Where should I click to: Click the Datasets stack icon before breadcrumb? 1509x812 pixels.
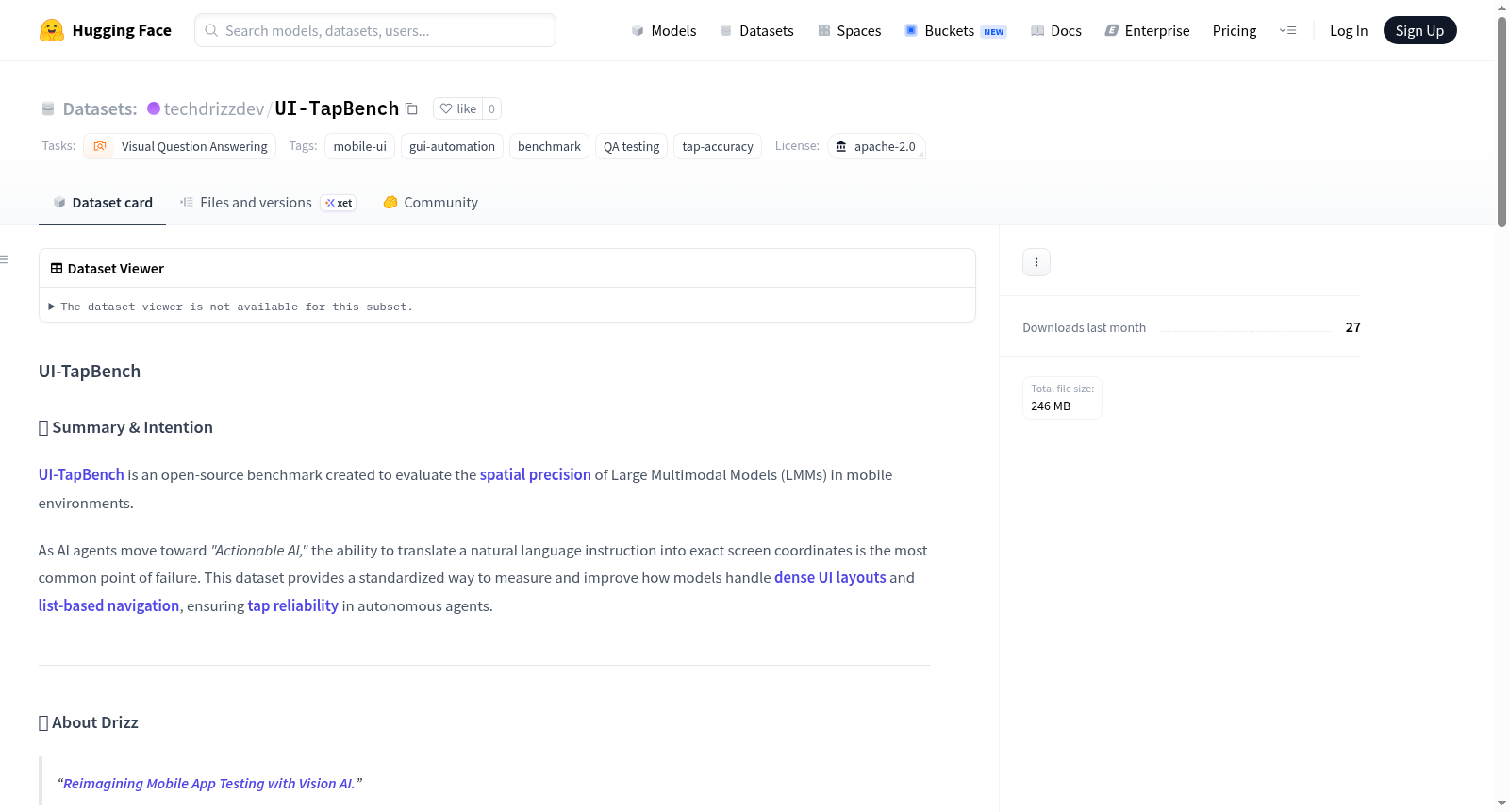(48, 108)
